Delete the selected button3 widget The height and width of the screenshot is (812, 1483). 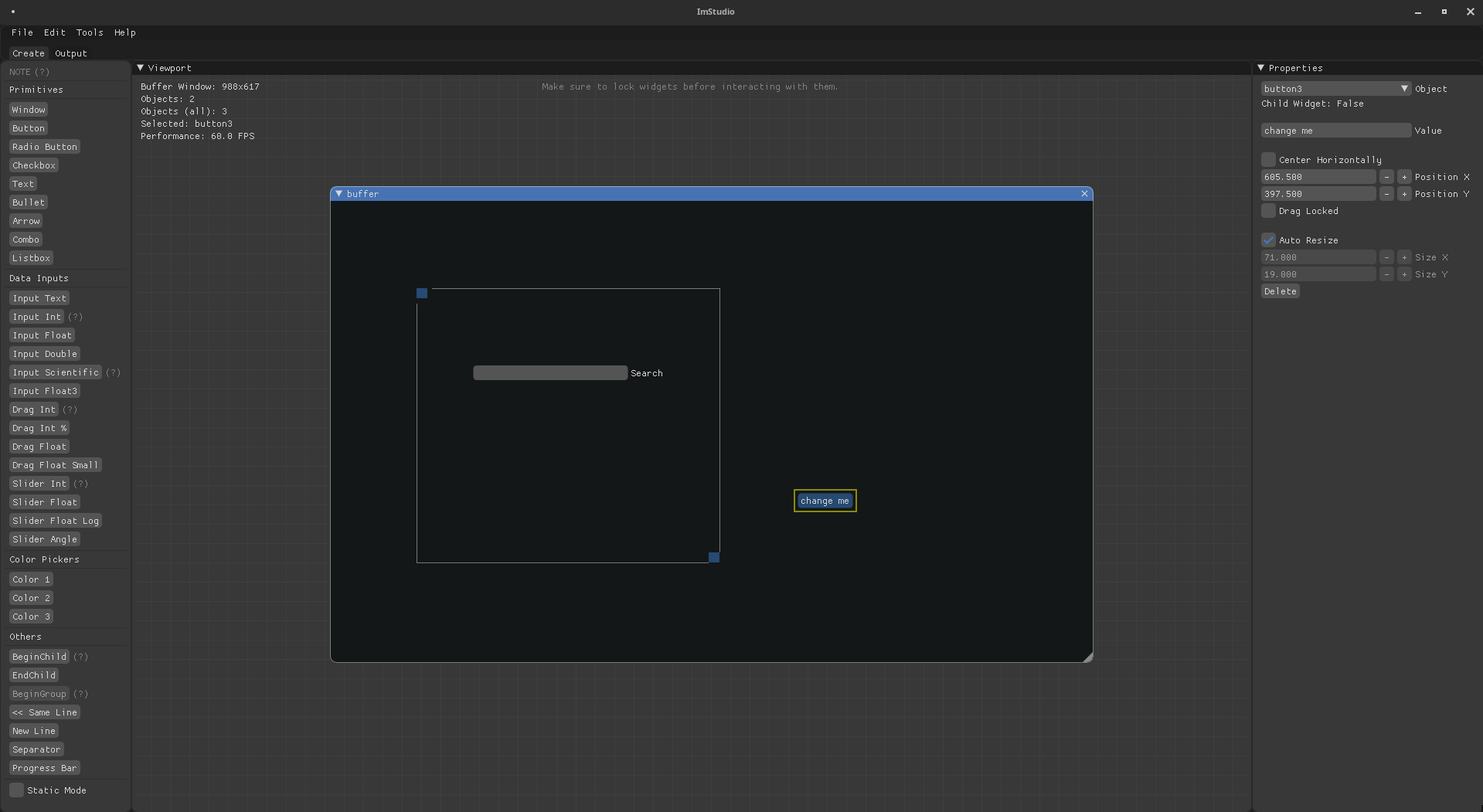coord(1280,291)
